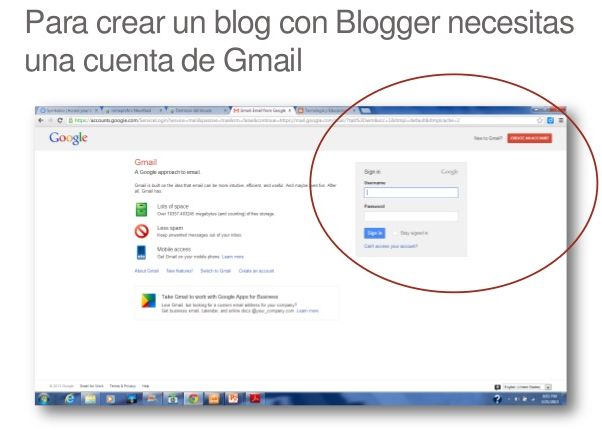Open Internet Explorer from the taskbar
Screen dimensions: 602x430
click(x=69, y=399)
